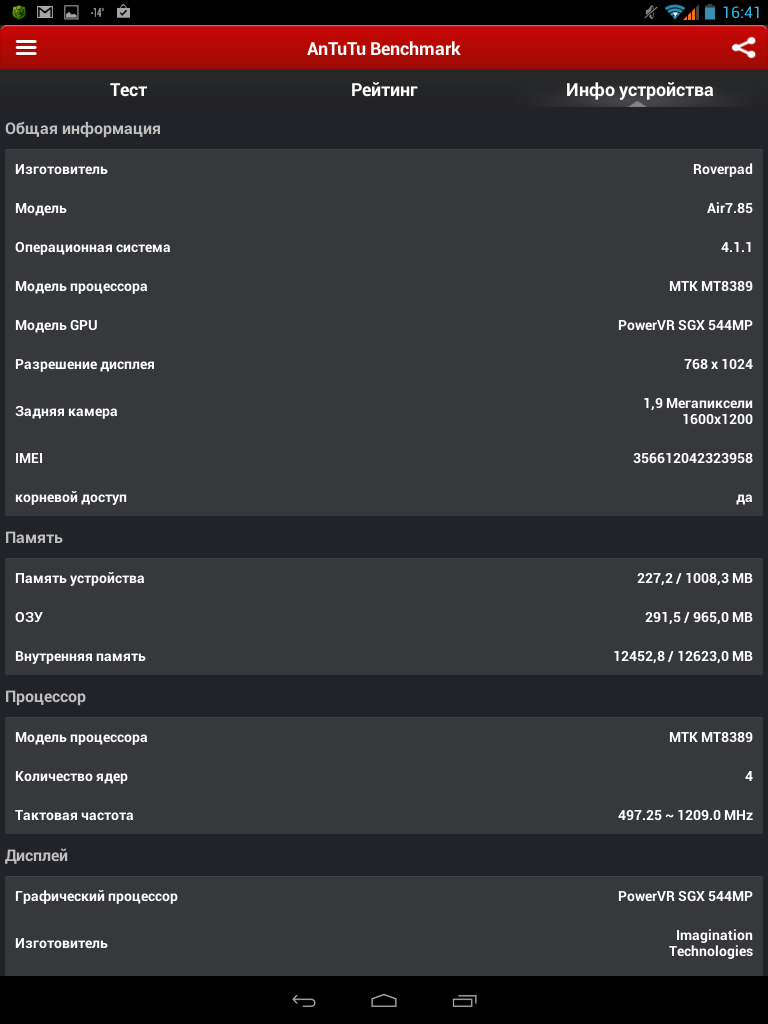Tap the IMEI row
768x1024 pixels.
(x=384, y=458)
